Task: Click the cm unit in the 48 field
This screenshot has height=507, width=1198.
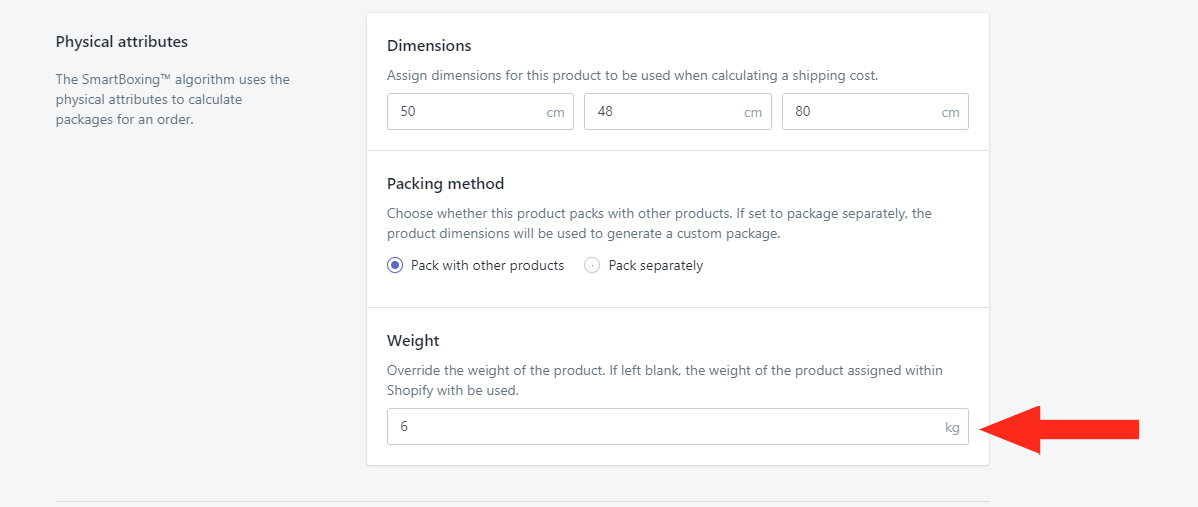Action: pyautogui.click(x=753, y=112)
